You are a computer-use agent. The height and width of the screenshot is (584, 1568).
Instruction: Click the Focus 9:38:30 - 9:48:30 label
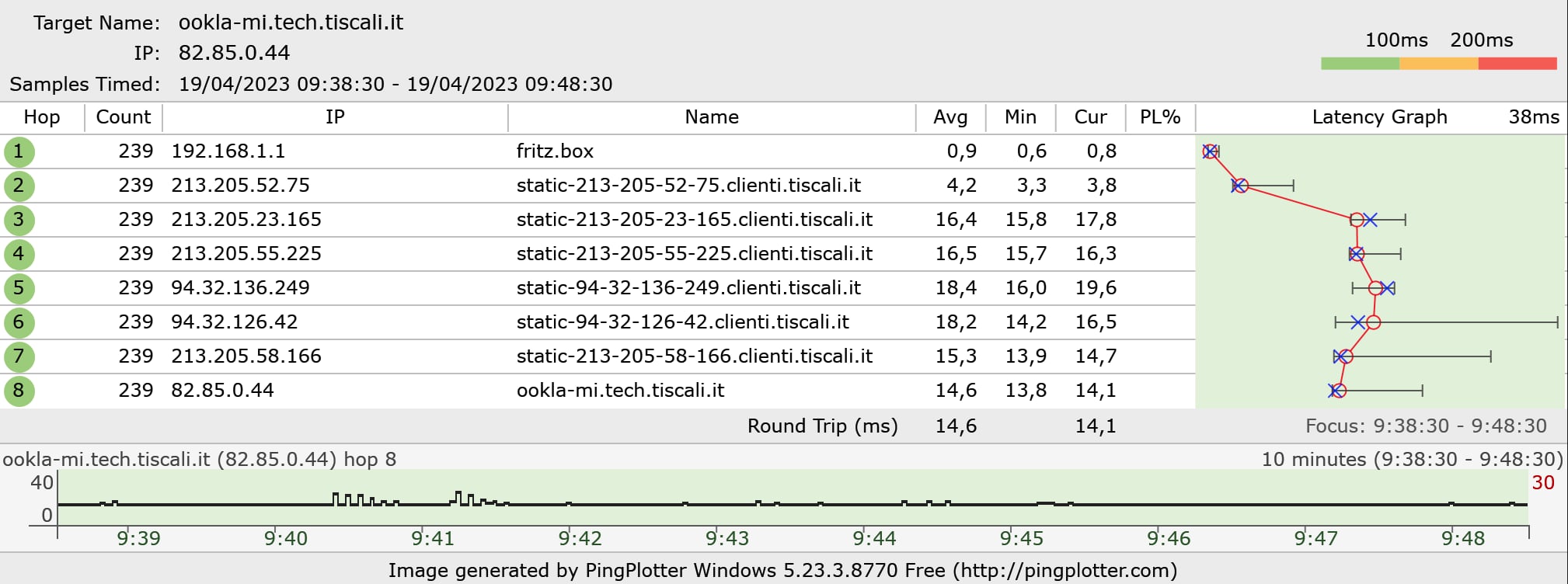(x=1426, y=426)
